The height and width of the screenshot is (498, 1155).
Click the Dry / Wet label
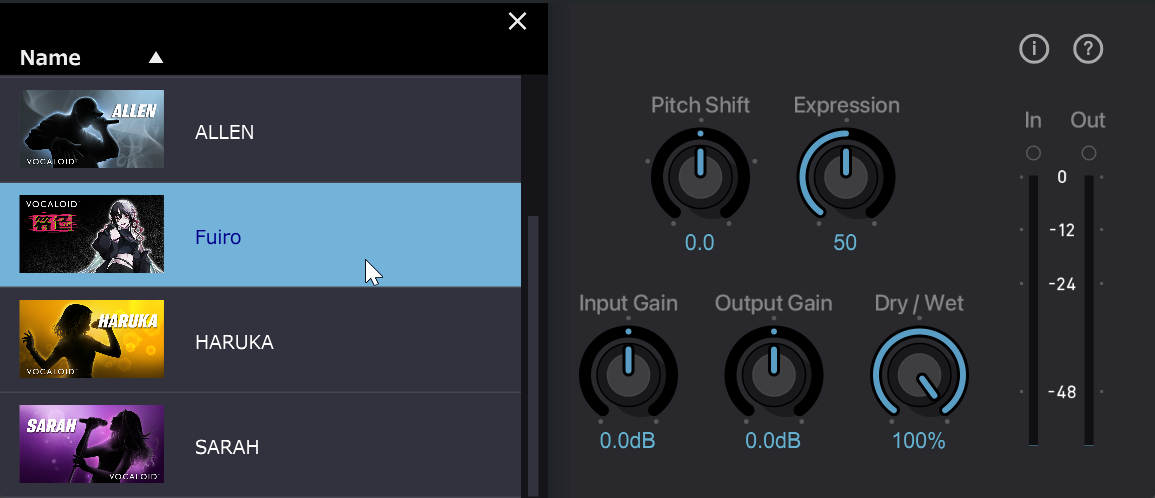click(919, 304)
